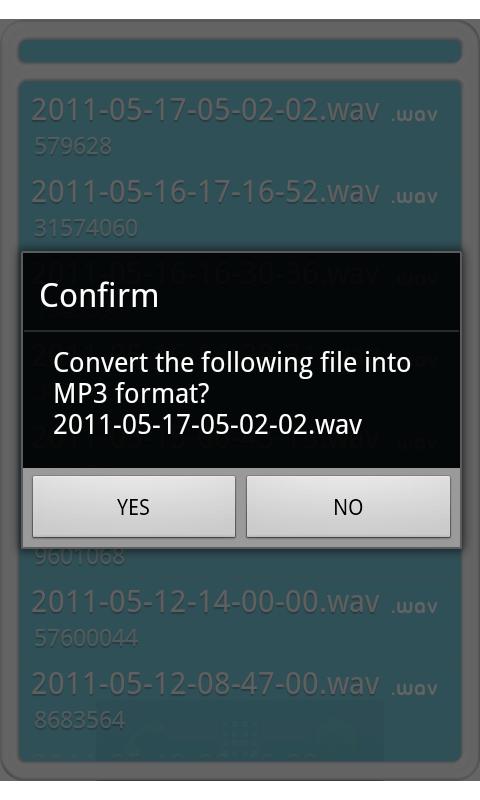Click the 'Convert the following file into' text
Screen dimensions: 480x800
[x=232, y=363]
